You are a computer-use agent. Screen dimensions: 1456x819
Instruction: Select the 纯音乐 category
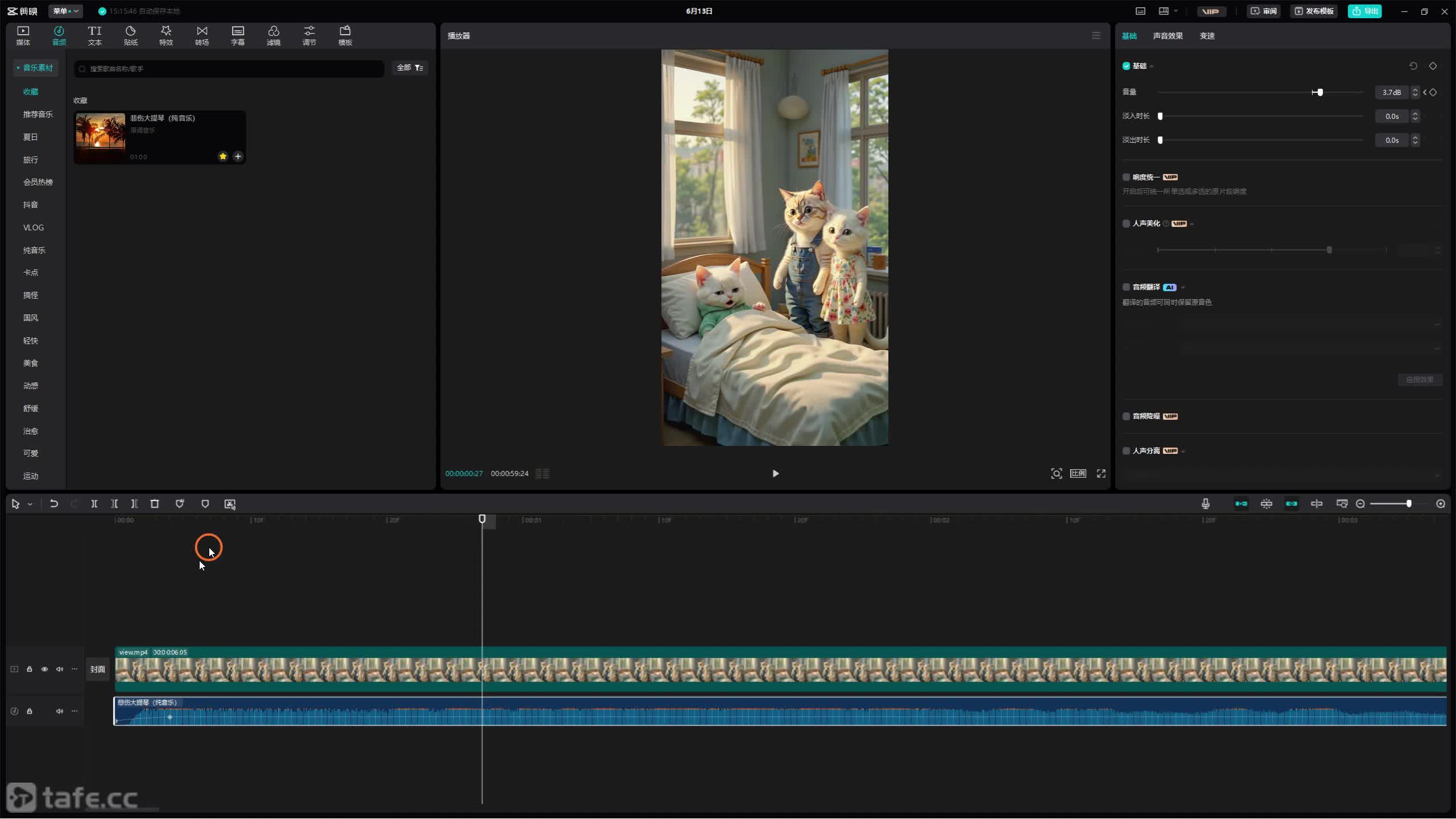coord(34,250)
